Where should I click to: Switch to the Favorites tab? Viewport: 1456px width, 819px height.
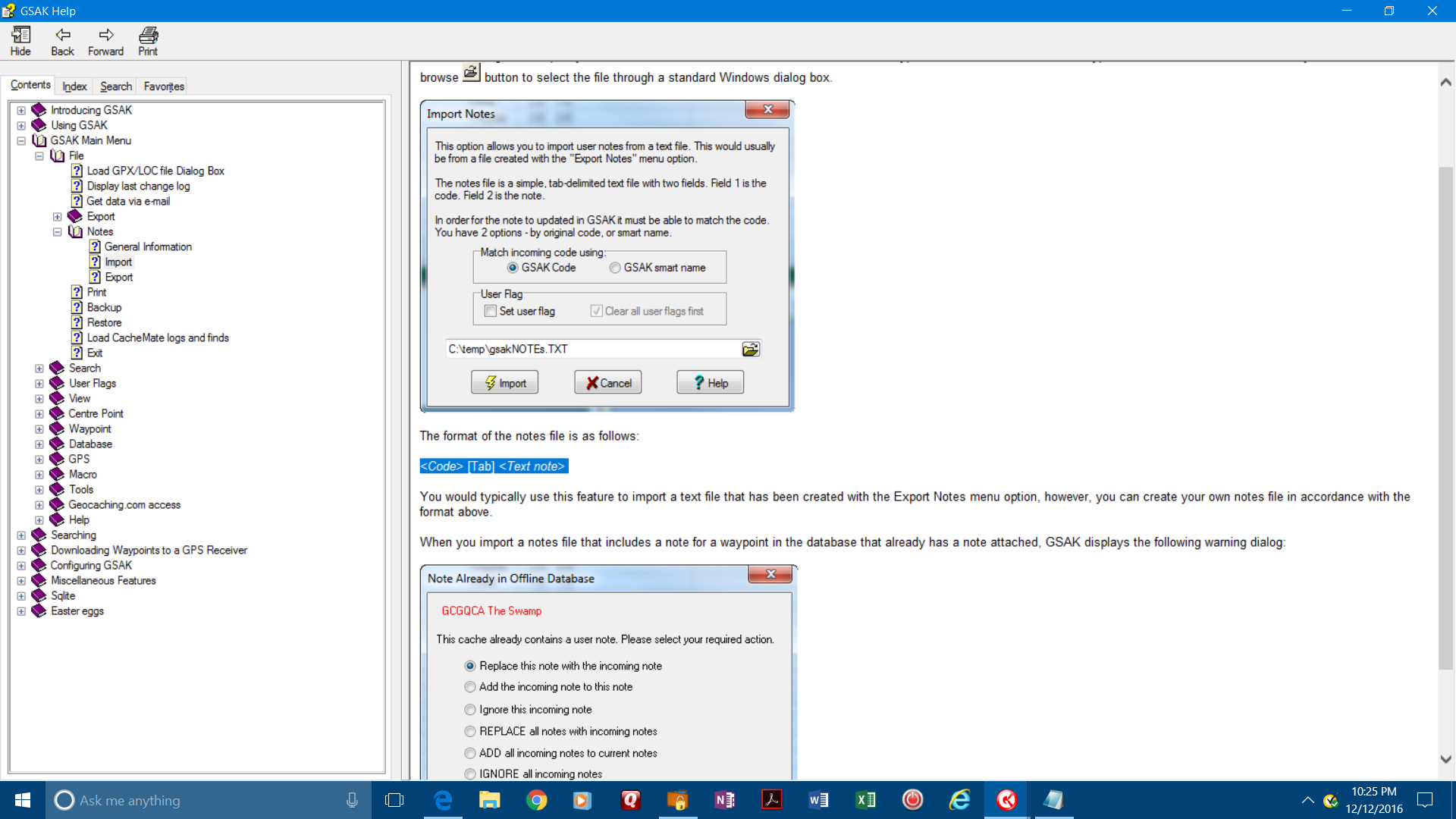164,86
